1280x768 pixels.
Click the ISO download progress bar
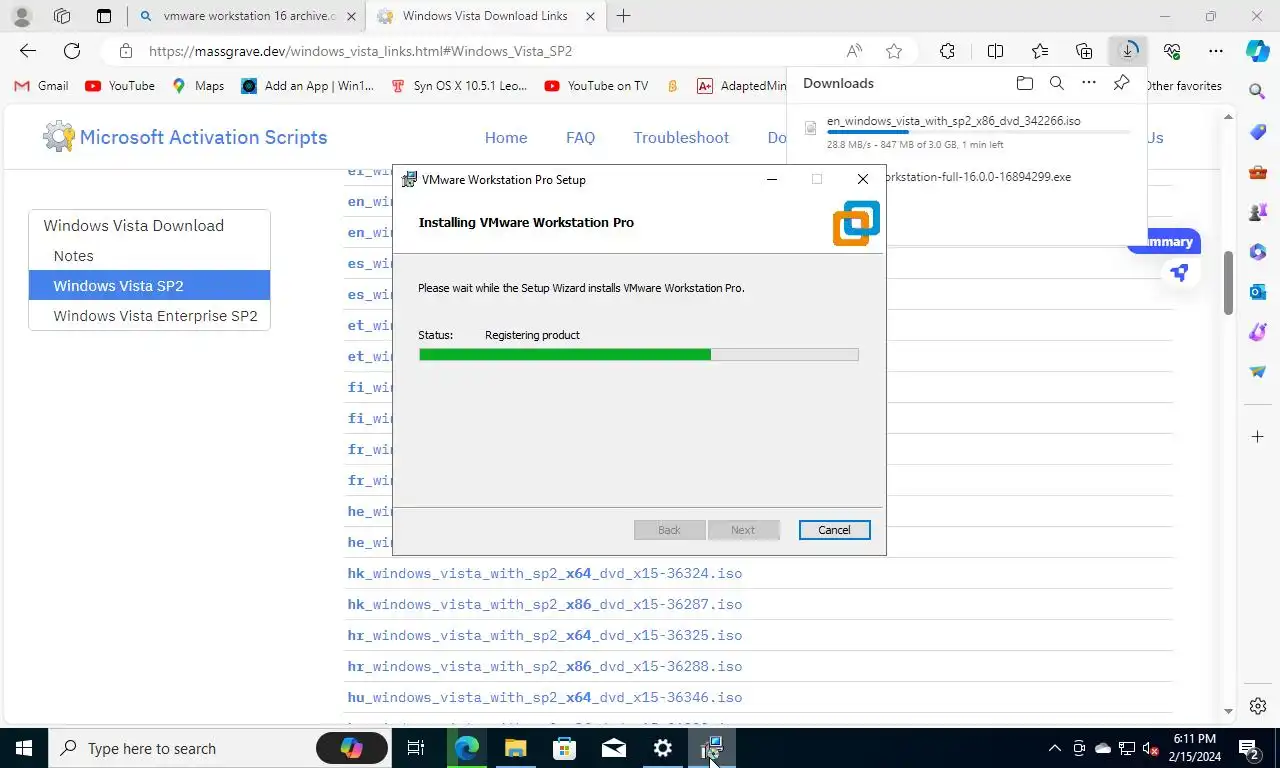[x=979, y=132]
